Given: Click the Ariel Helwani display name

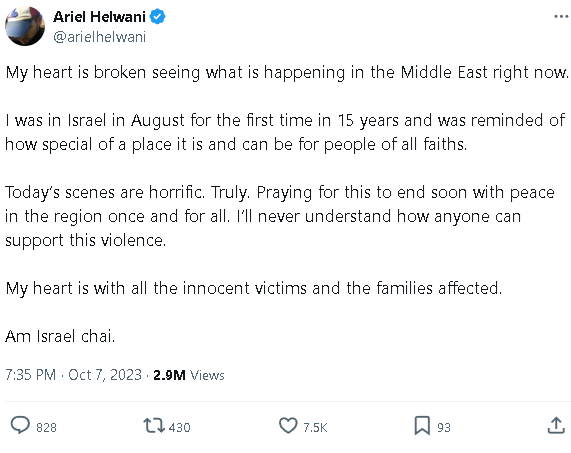Looking at the screenshot, I should tap(99, 17).
